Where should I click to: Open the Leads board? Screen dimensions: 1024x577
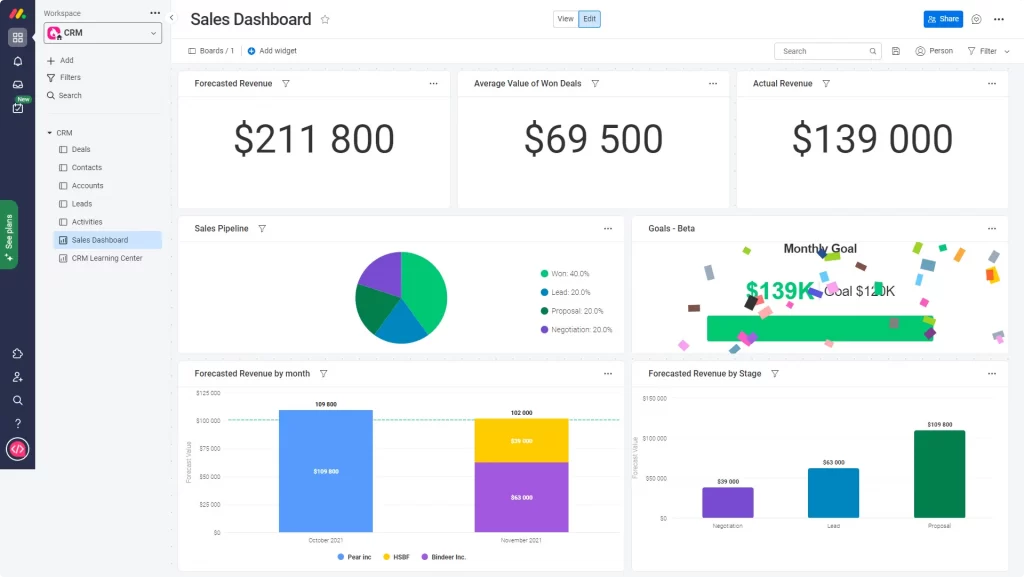click(82, 204)
